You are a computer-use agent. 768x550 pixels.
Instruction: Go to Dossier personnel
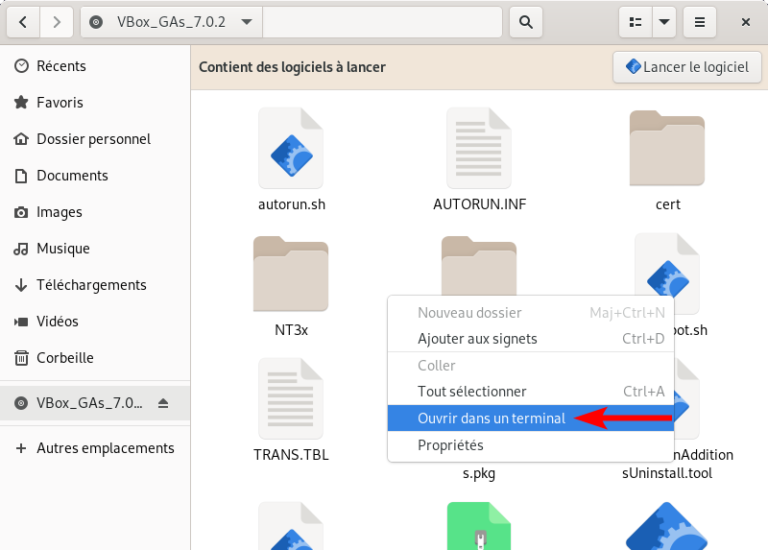coord(95,139)
